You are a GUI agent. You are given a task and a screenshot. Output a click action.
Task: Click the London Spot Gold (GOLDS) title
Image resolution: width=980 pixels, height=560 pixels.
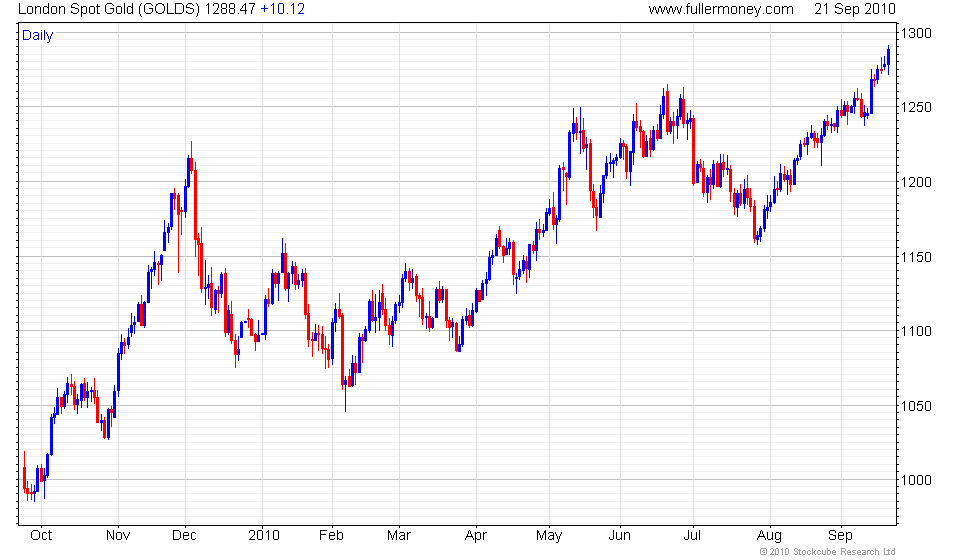(x=109, y=9)
